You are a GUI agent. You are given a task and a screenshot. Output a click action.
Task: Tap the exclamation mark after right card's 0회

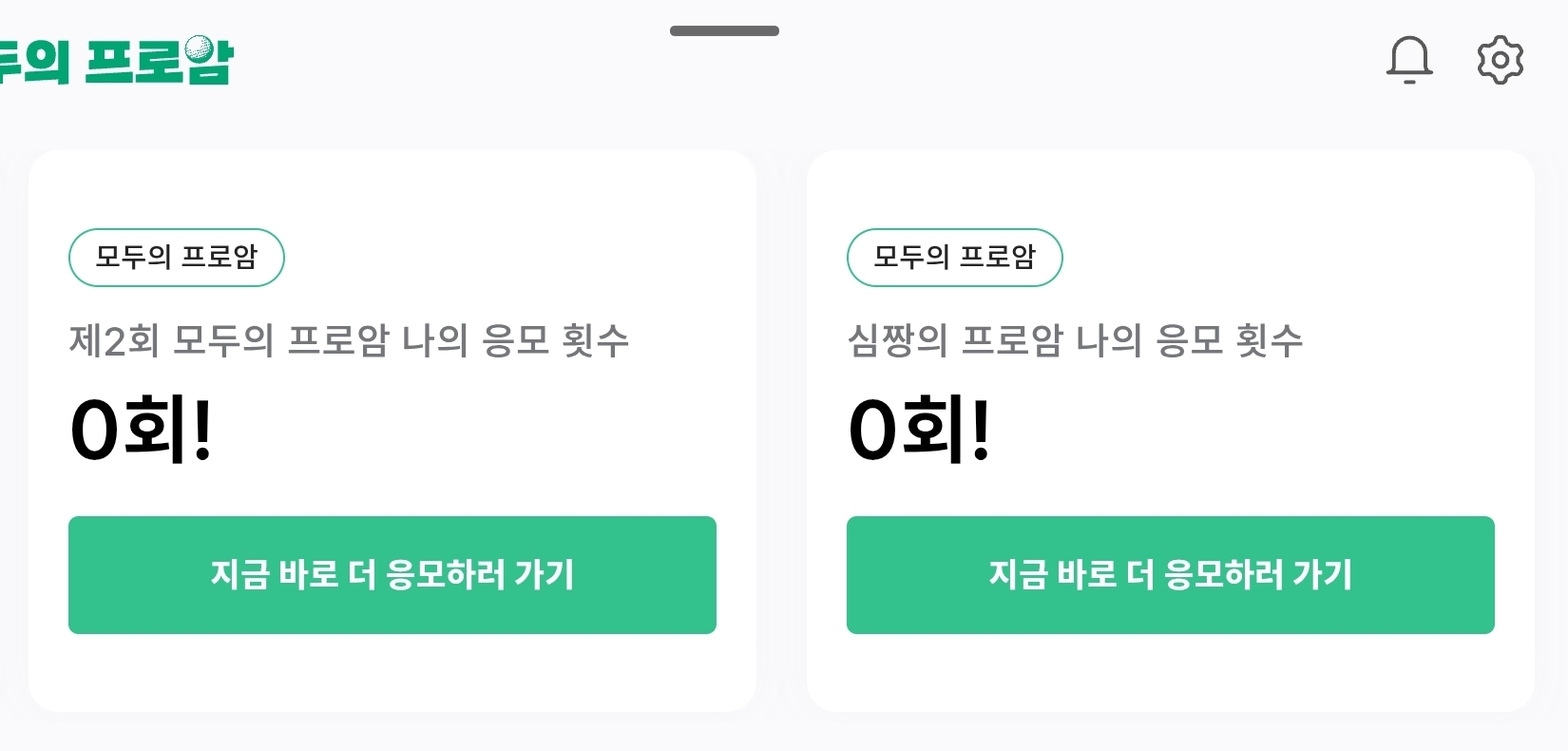point(981,430)
